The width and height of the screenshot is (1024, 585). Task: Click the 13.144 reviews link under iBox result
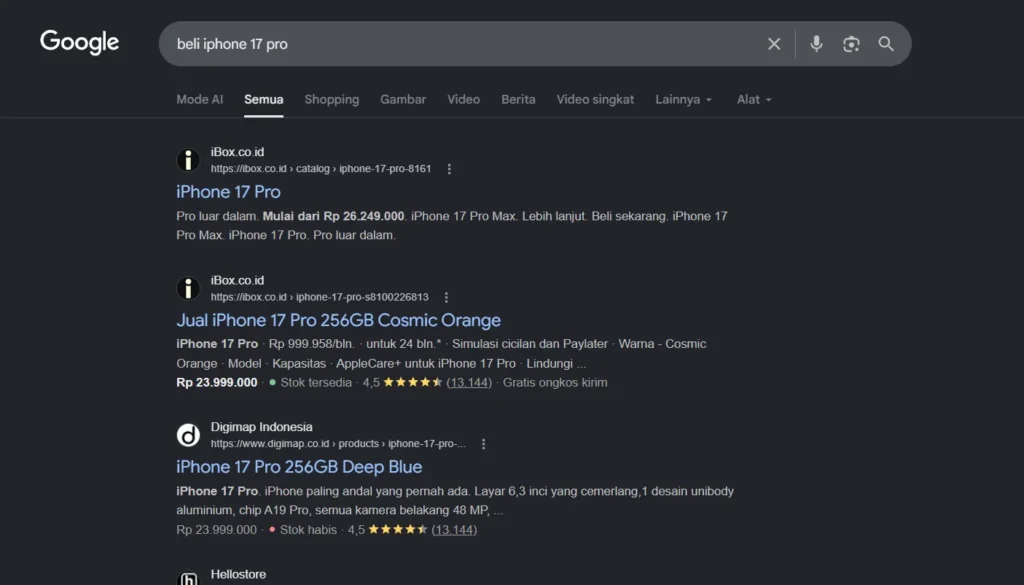[x=469, y=383]
